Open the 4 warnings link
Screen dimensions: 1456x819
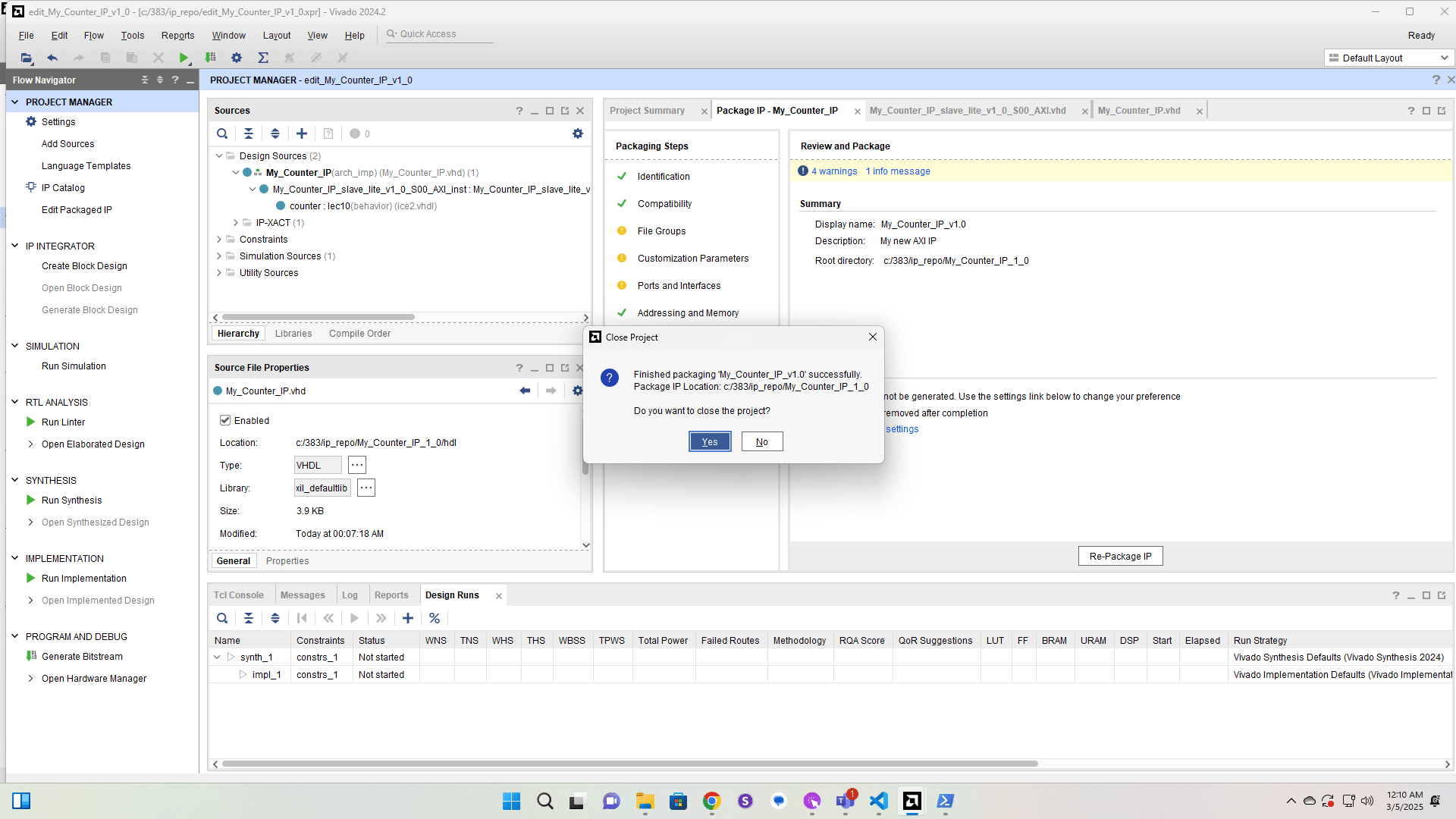coord(834,171)
